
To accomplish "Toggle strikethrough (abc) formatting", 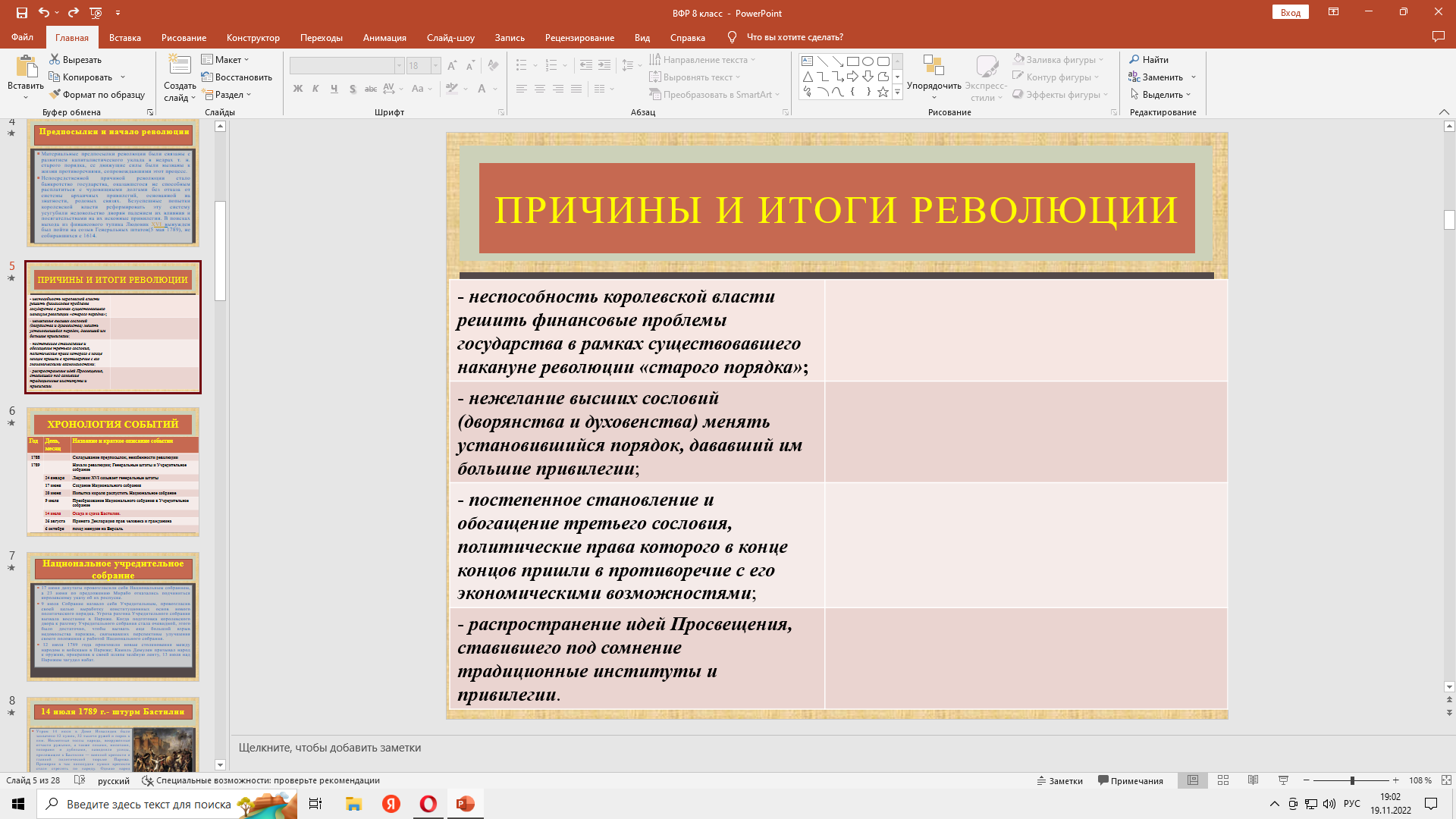I will pos(370,89).
